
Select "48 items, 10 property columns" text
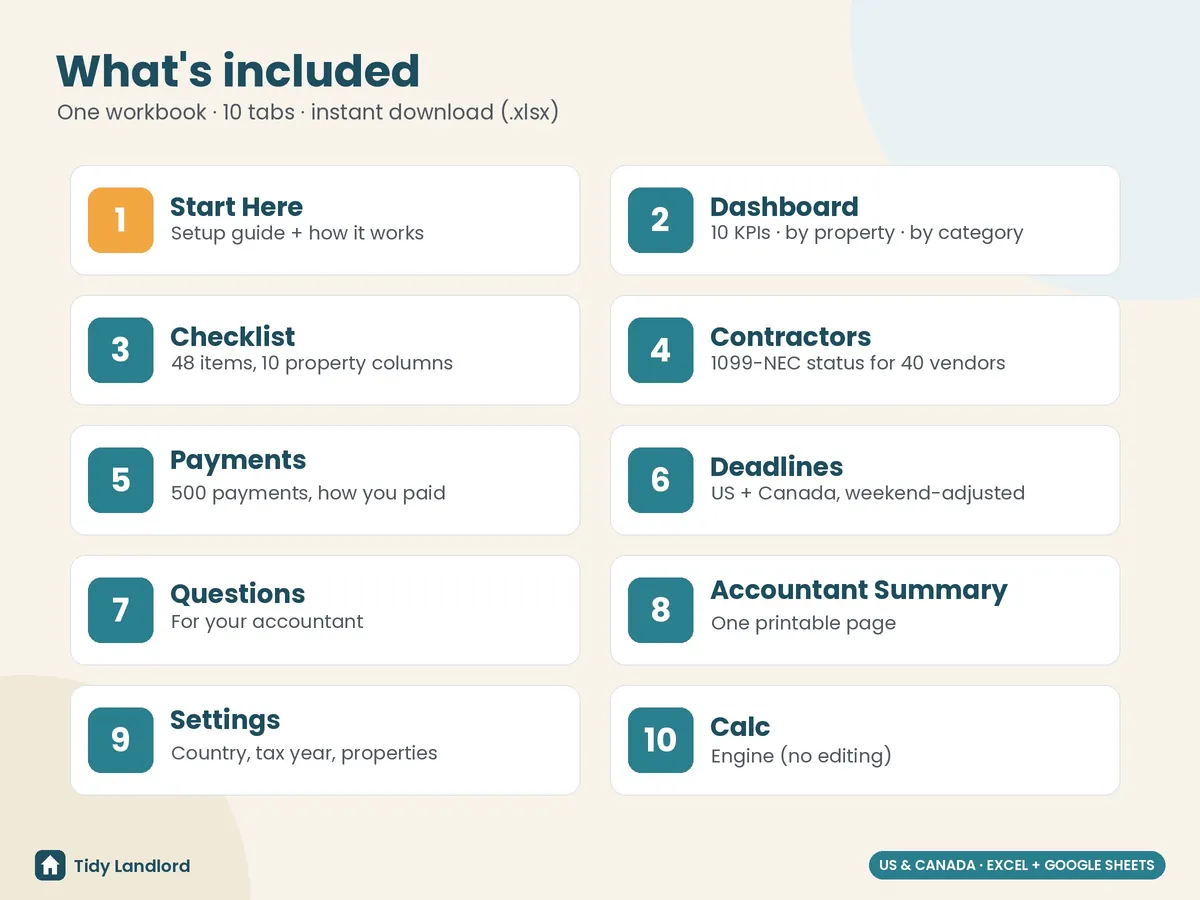tap(312, 363)
